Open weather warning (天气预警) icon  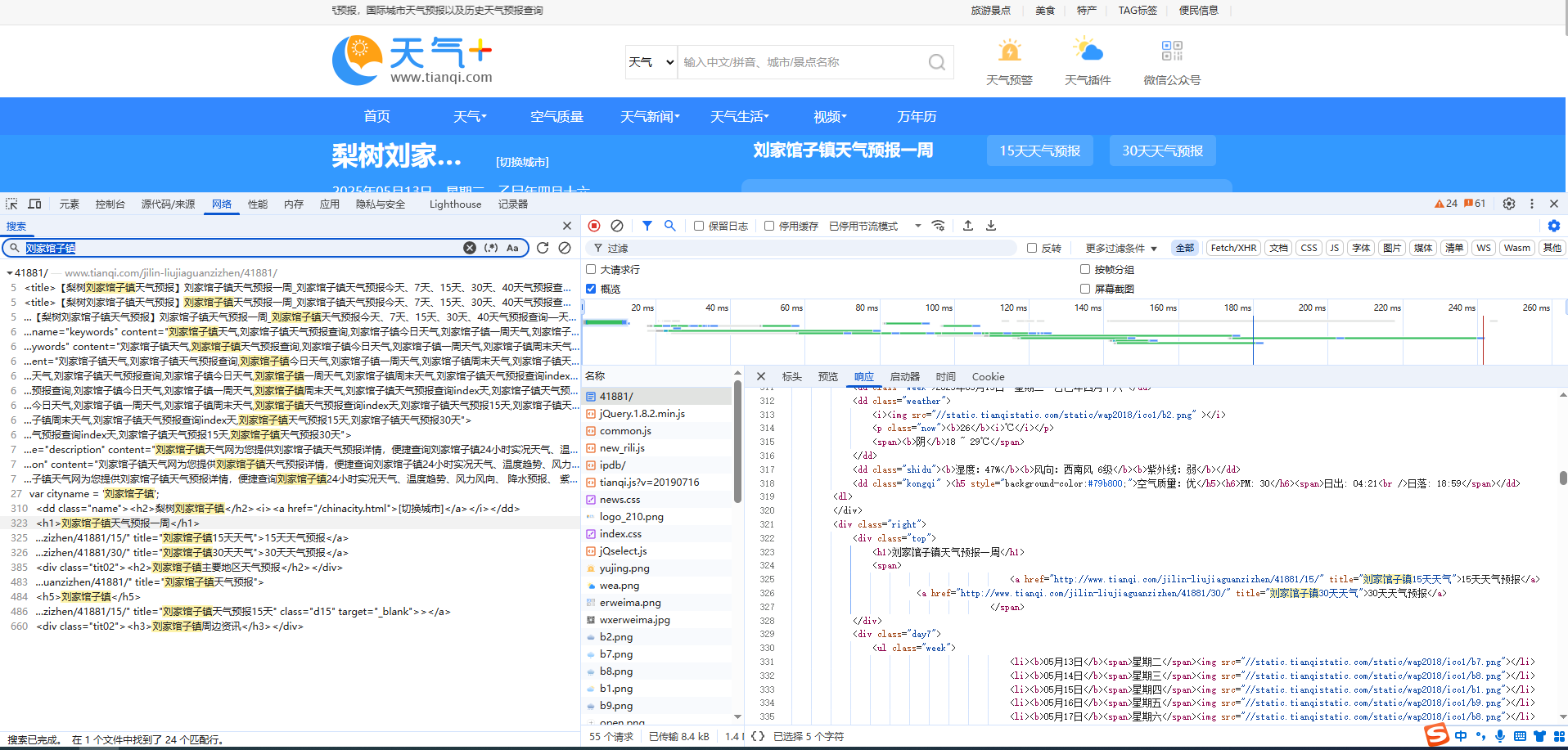point(1009,51)
